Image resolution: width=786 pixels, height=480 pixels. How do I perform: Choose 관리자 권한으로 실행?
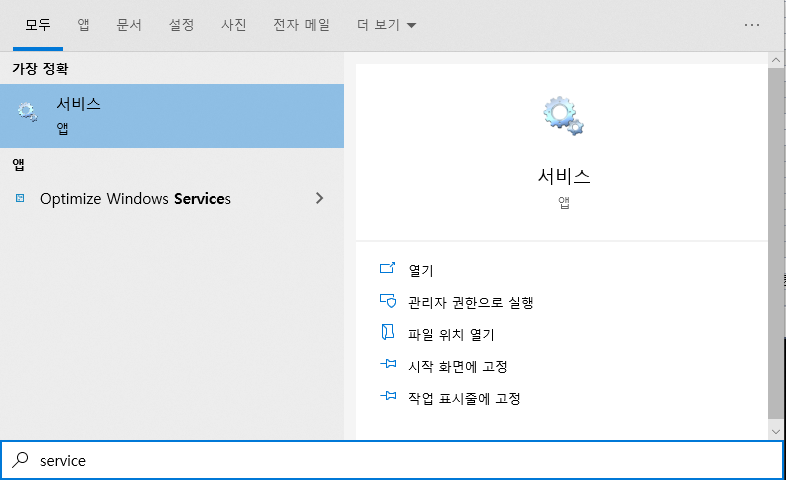[471, 303]
